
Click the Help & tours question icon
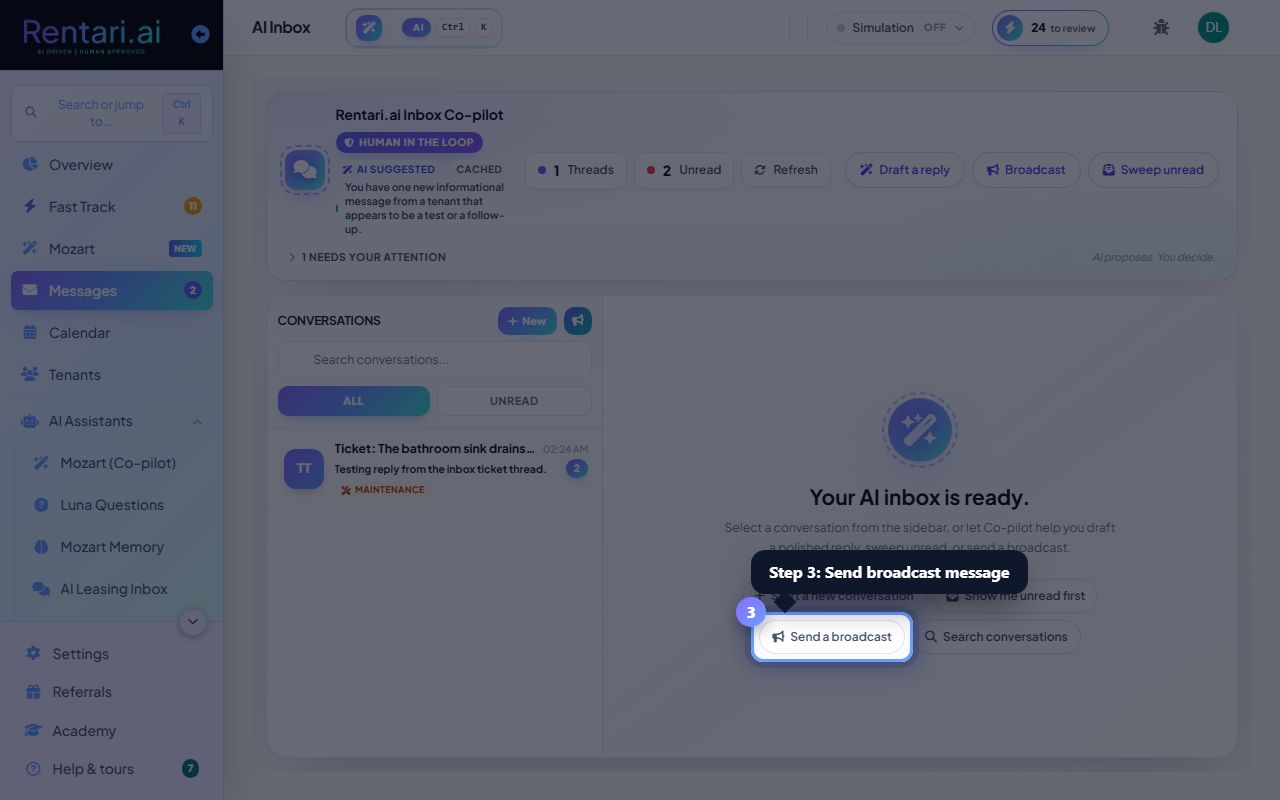33,769
